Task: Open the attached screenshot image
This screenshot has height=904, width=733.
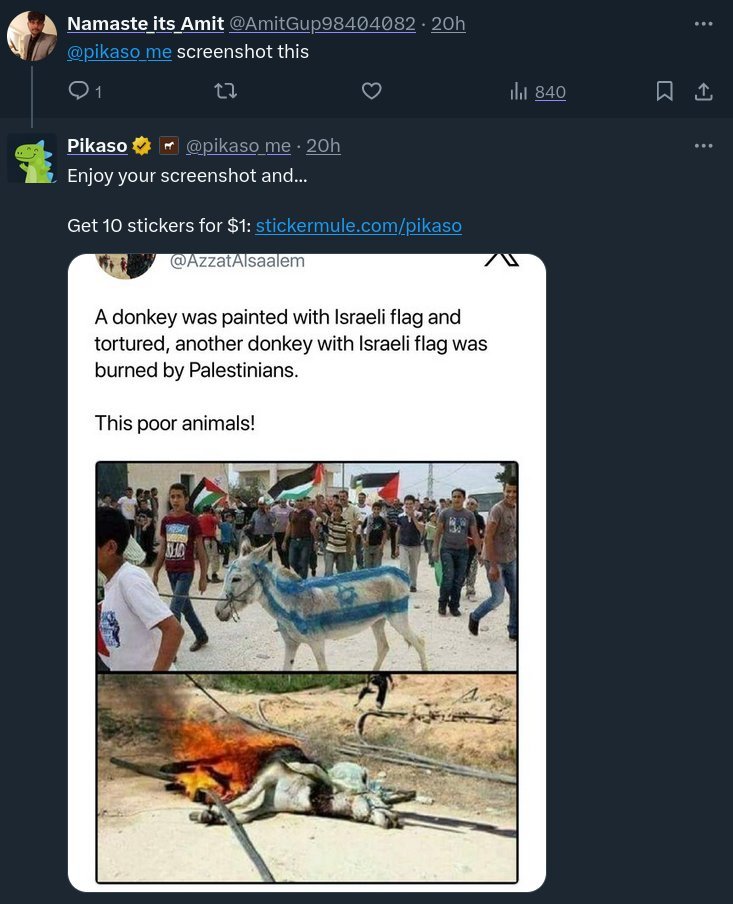Action: [307, 572]
